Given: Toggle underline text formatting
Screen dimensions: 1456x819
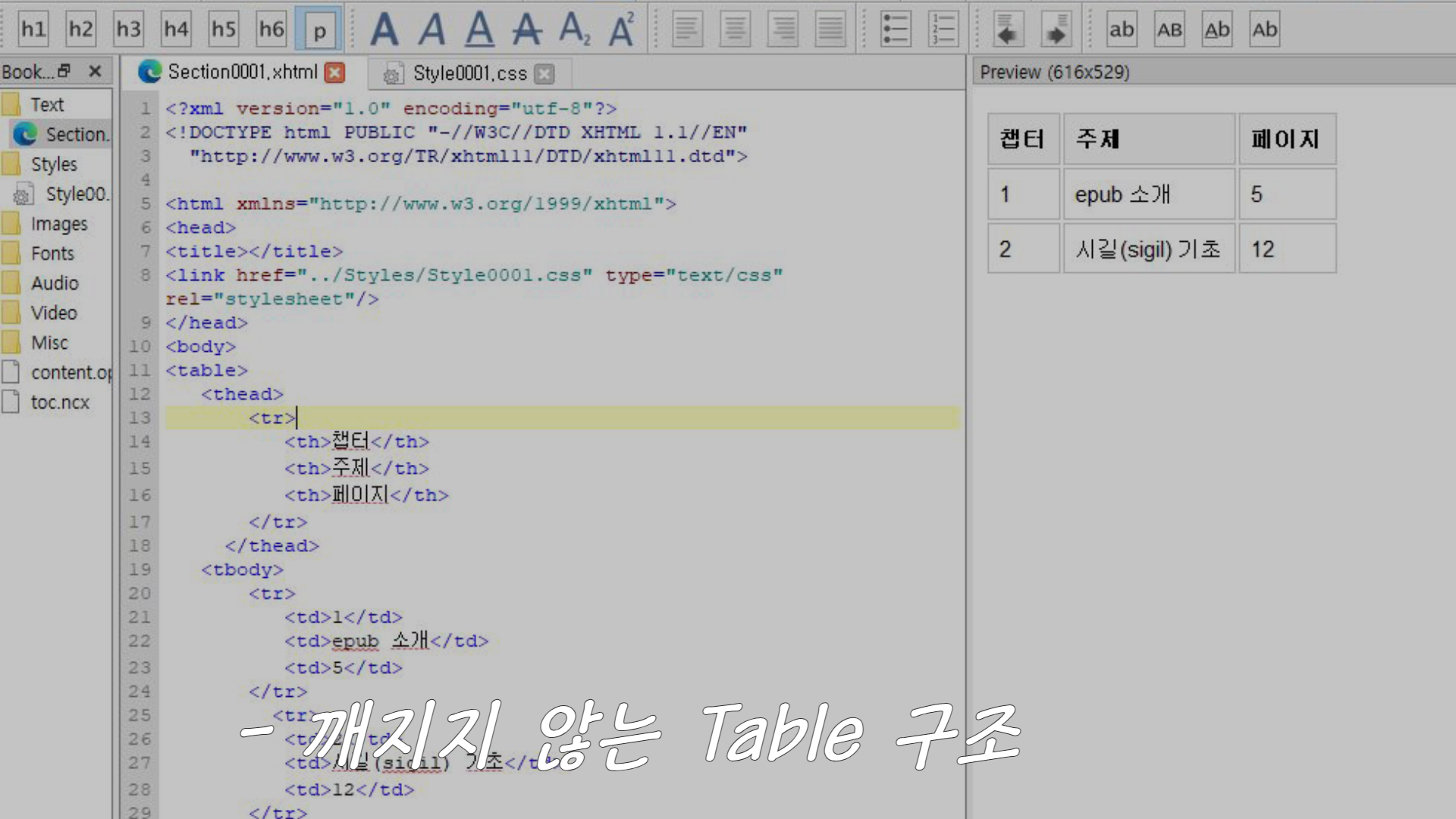Looking at the screenshot, I should (479, 30).
